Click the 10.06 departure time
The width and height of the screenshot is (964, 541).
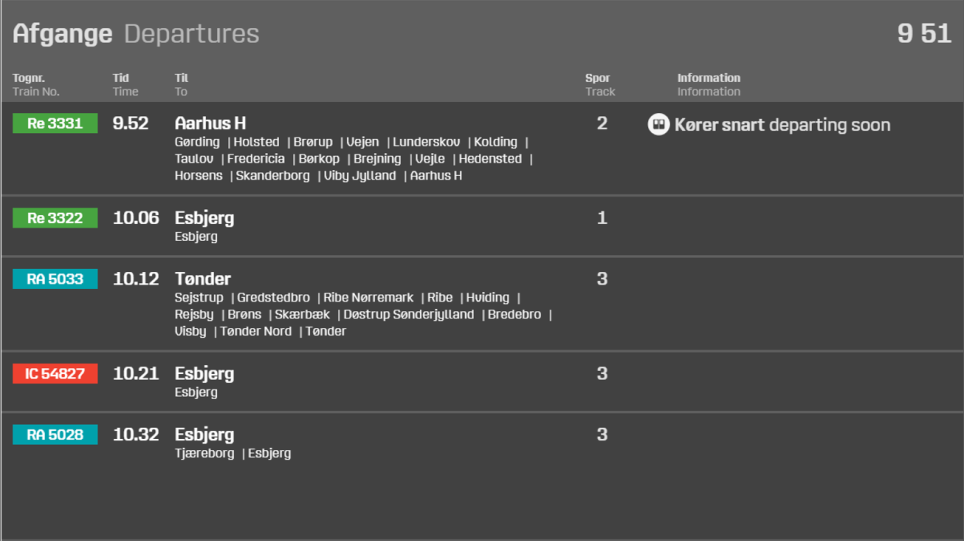click(136, 218)
